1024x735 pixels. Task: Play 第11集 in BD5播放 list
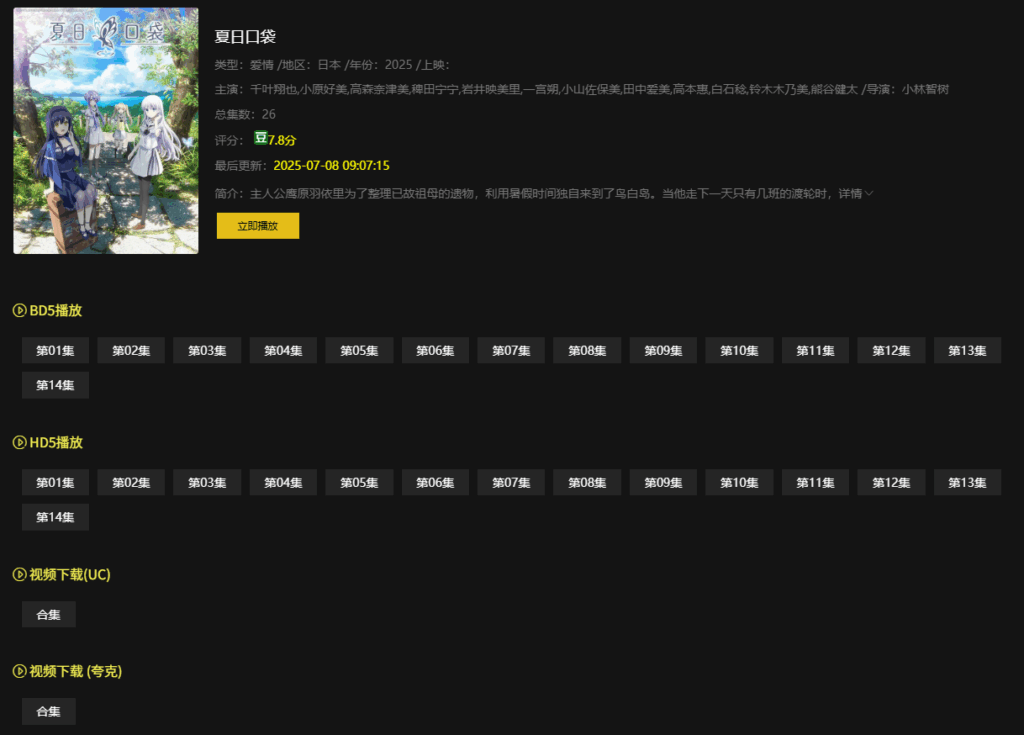(x=816, y=351)
